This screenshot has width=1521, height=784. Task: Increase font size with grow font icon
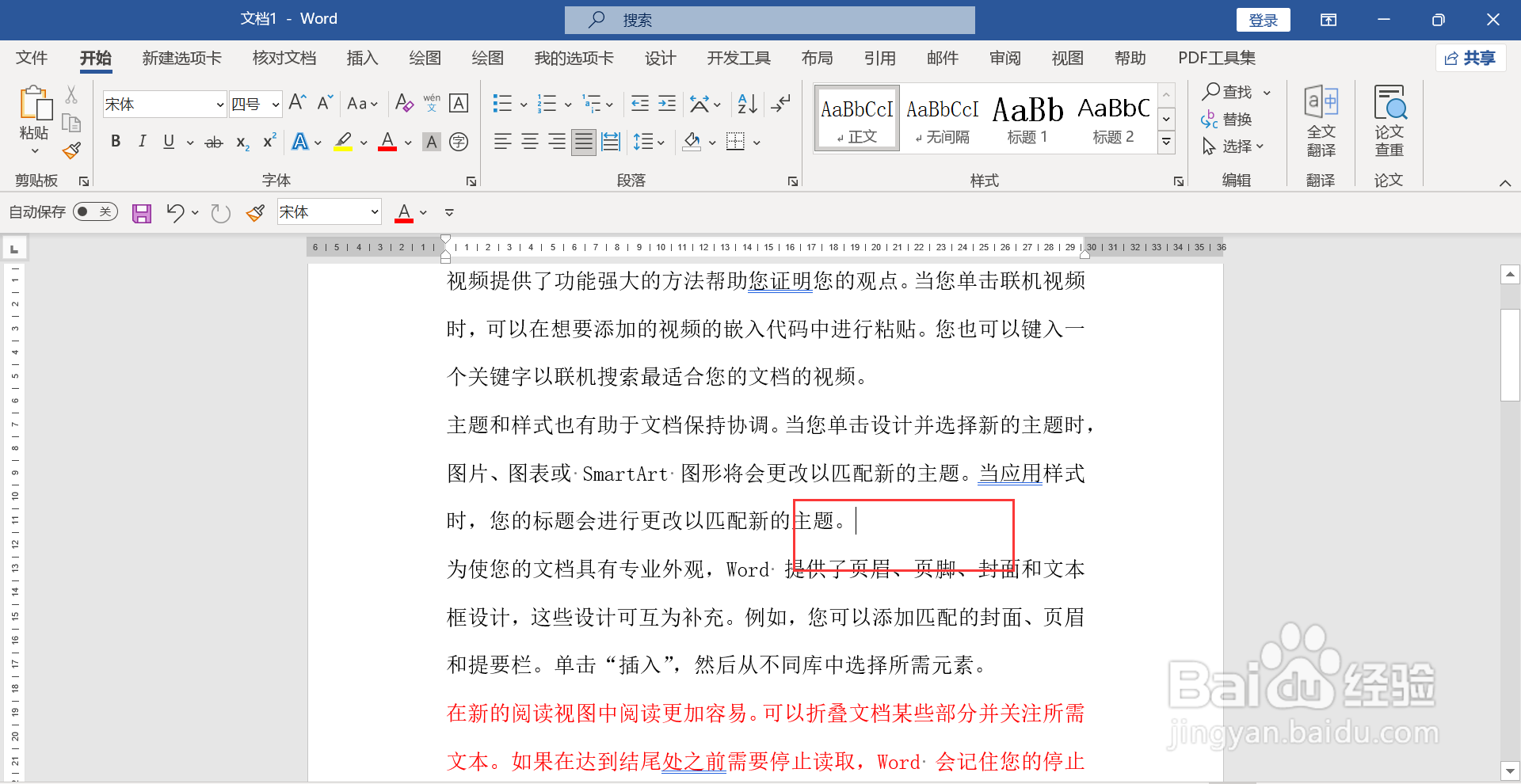(x=297, y=103)
